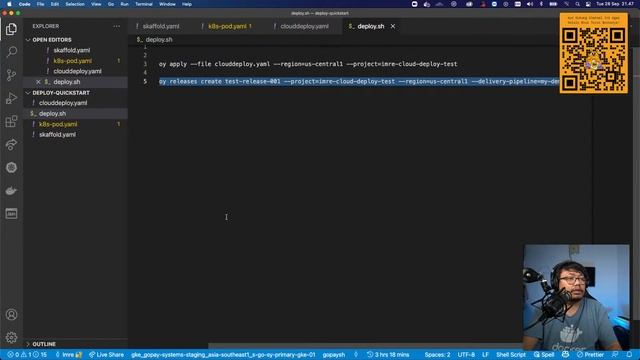This screenshot has width=640, height=360.
Task: Open the Live Share activity bar icon
Action: pos(11,144)
